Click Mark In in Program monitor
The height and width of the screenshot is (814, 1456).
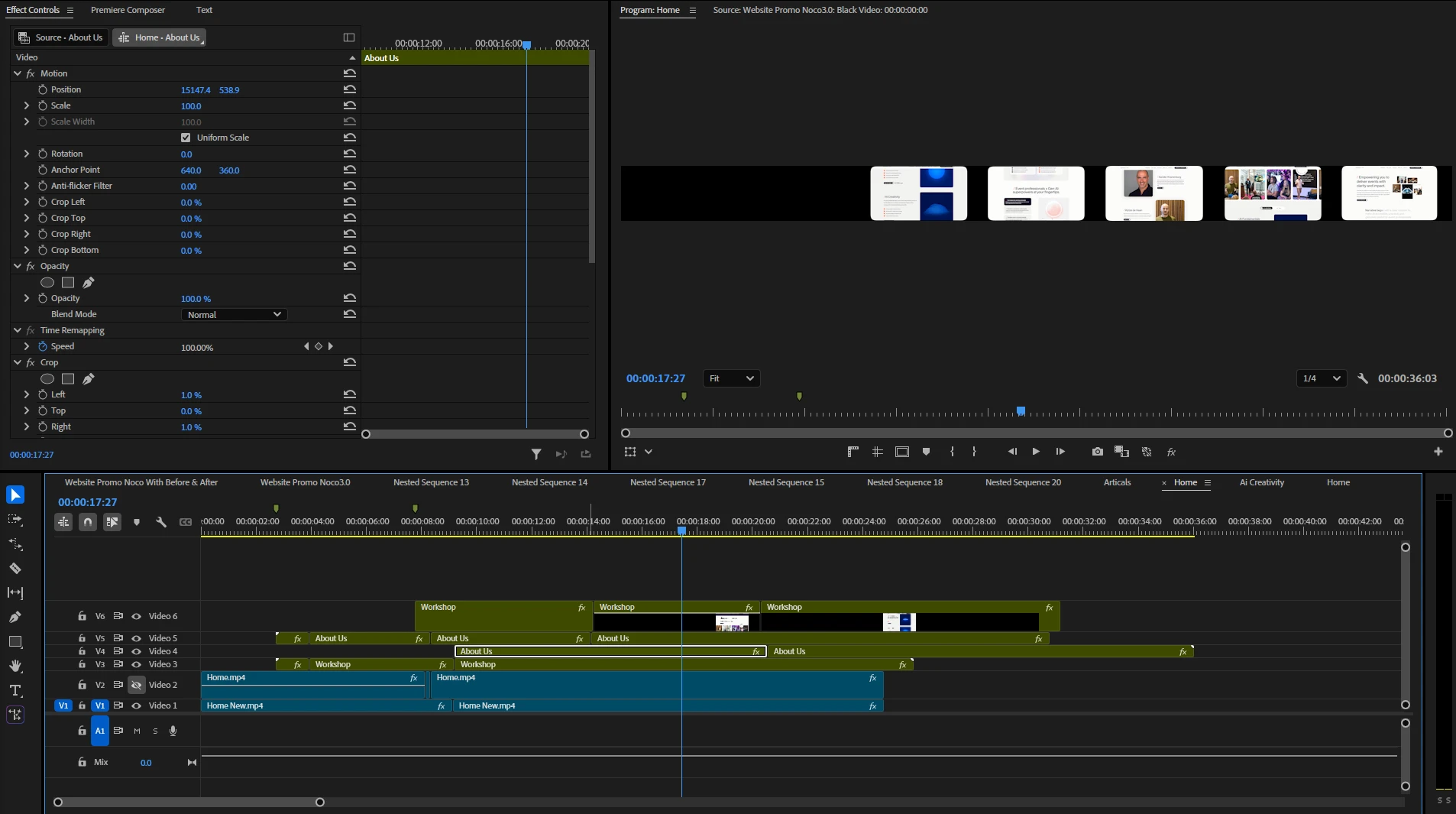pyautogui.click(x=952, y=452)
